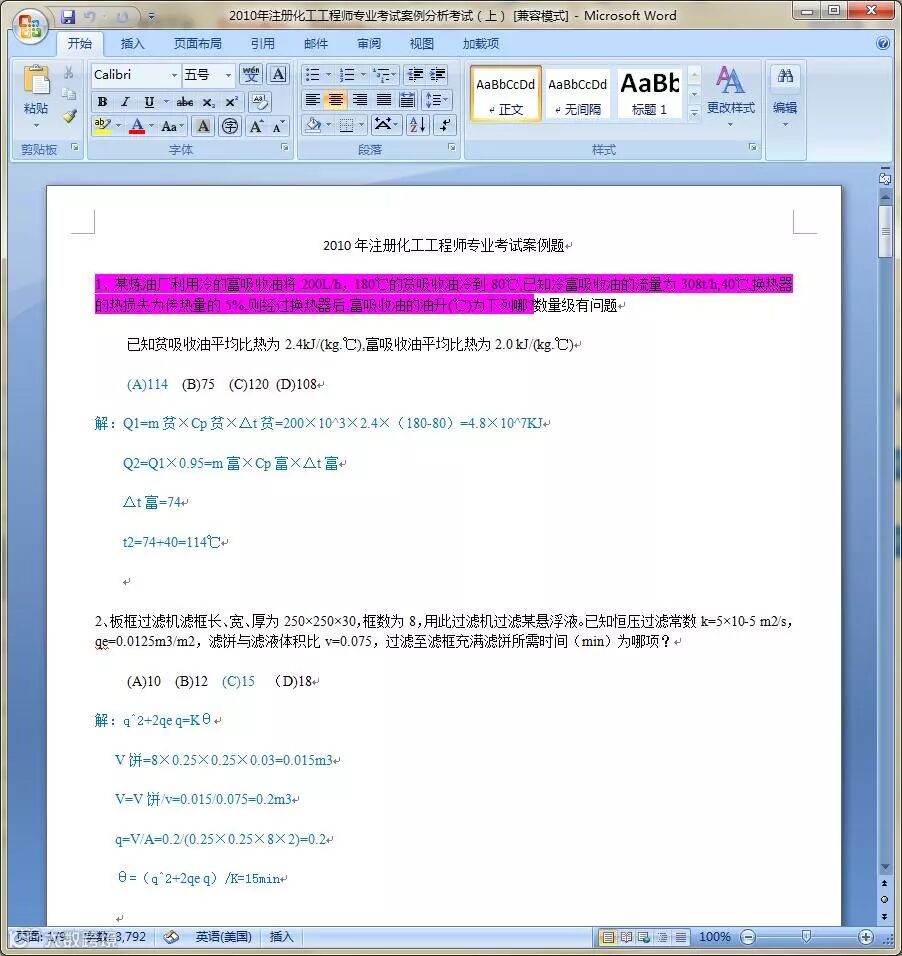Viewport: 902px width, 956px height.
Task: Apply character shading A icon
Action: (x=203, y=126)
